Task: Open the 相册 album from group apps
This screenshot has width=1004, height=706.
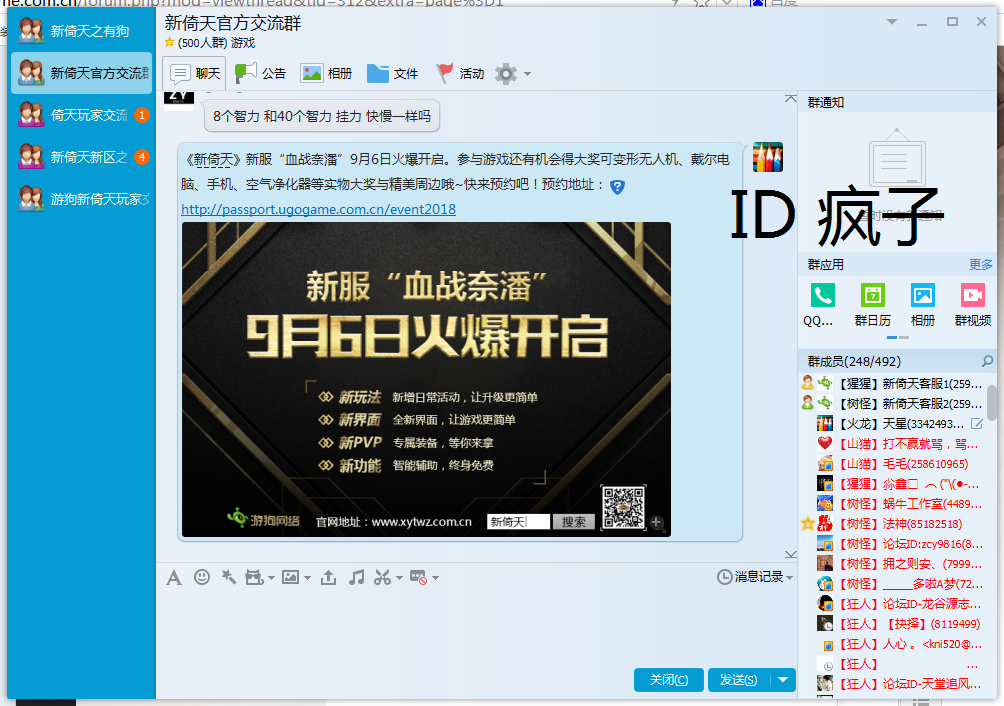Action: coord(921,297)
